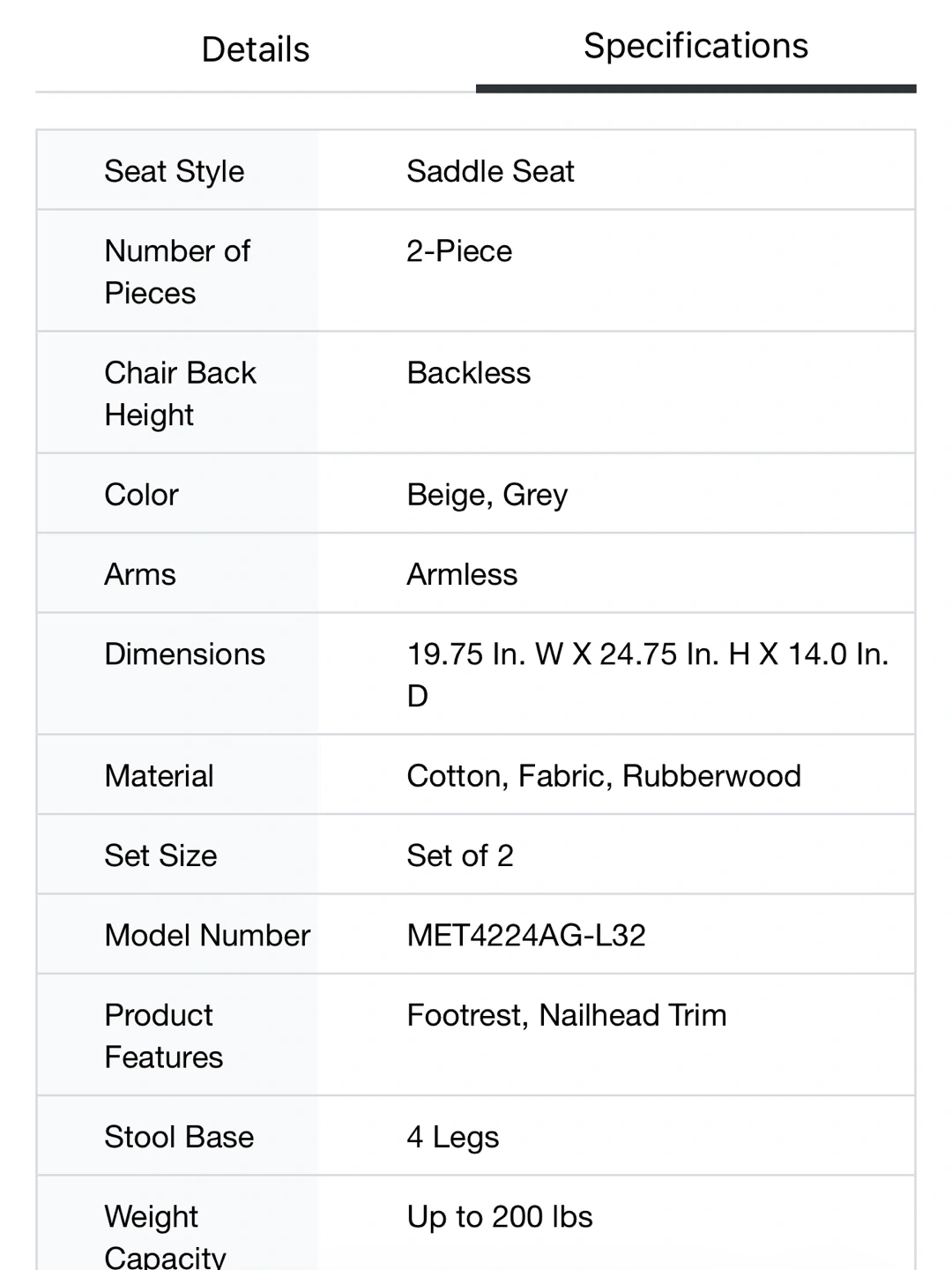Select the 4 Legs value
This screenshot has height=1270, width=952.
453,1137
